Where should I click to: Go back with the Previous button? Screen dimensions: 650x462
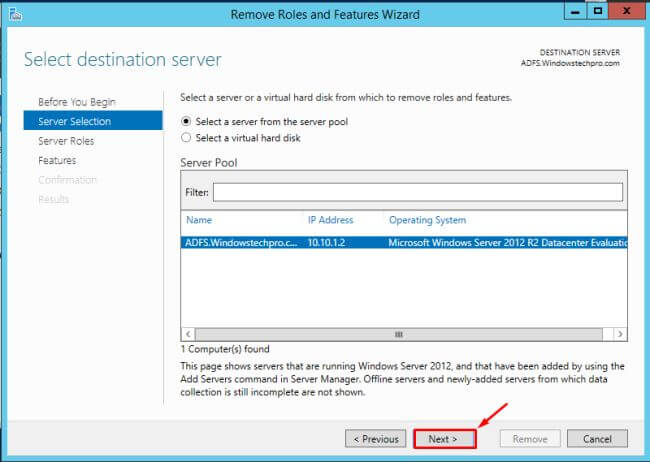point(376,439)
